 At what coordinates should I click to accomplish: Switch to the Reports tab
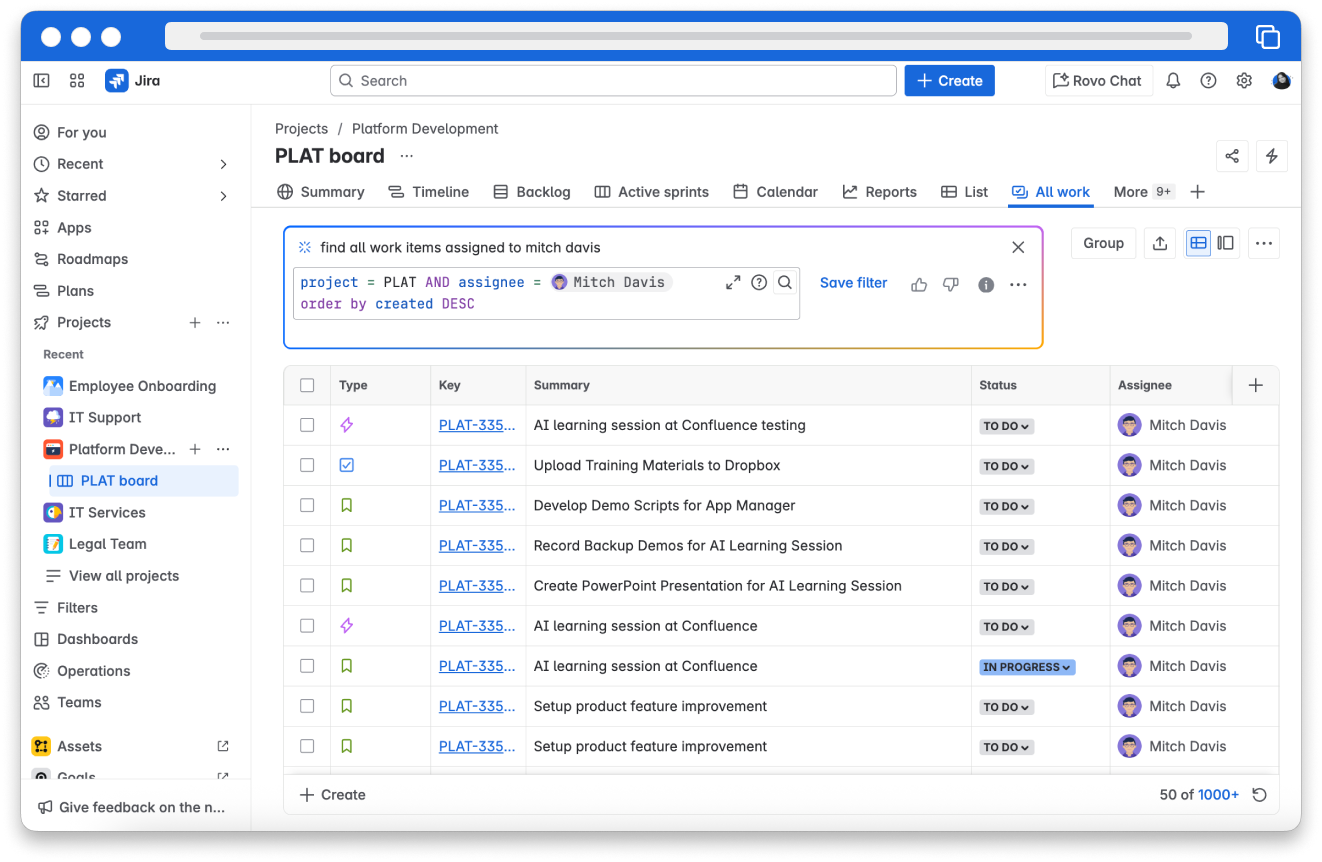coord(879,192)
